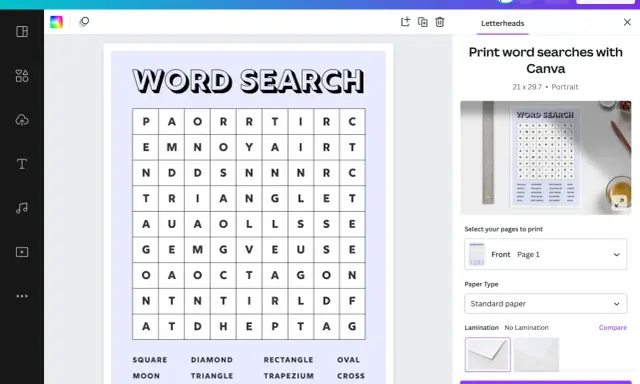This screenshot has height=384, width=640.
Task: Select the WORD SEARCH title text
Action: [x=249, y=81]
